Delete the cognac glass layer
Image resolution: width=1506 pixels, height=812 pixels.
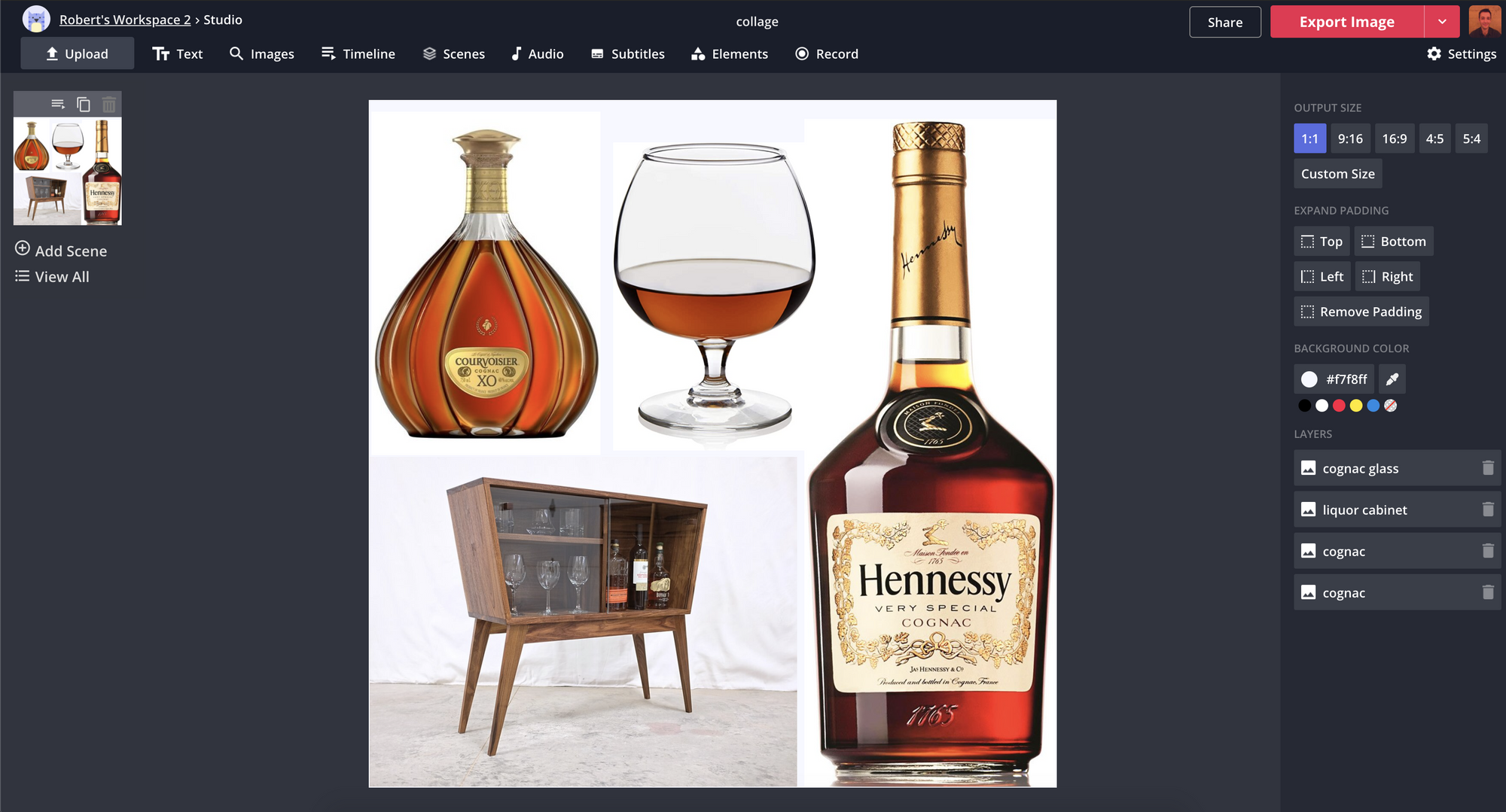[1488, 468]
